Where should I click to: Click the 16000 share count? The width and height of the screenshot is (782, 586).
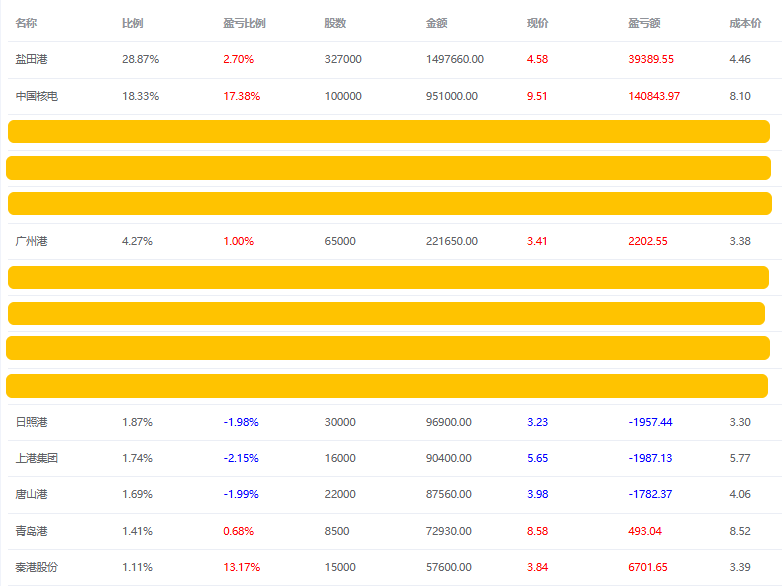pos(340,458)
